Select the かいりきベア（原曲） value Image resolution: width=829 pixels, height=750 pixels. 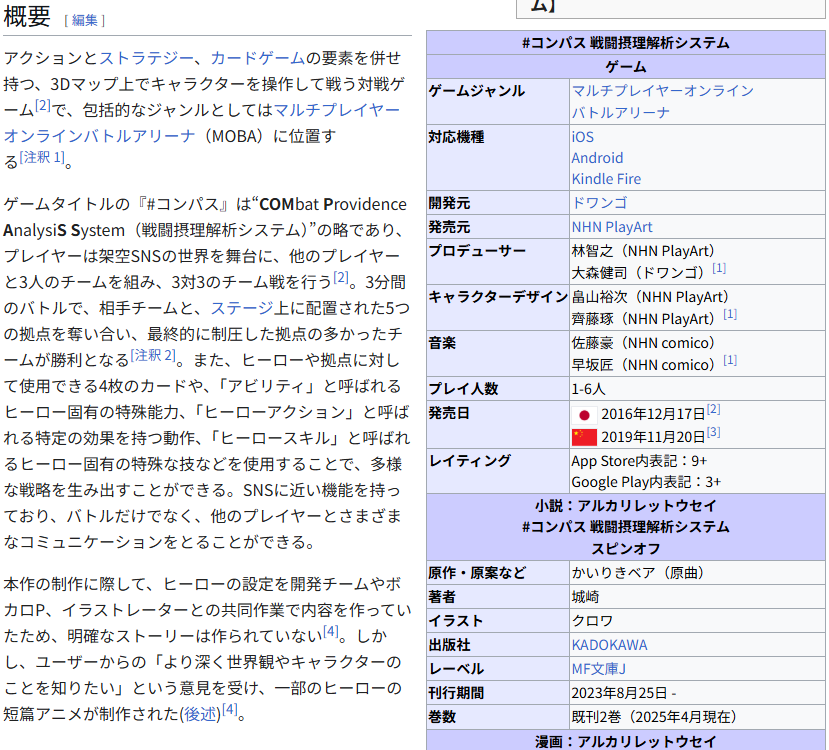pyautogui.click(x=638, y=573)
